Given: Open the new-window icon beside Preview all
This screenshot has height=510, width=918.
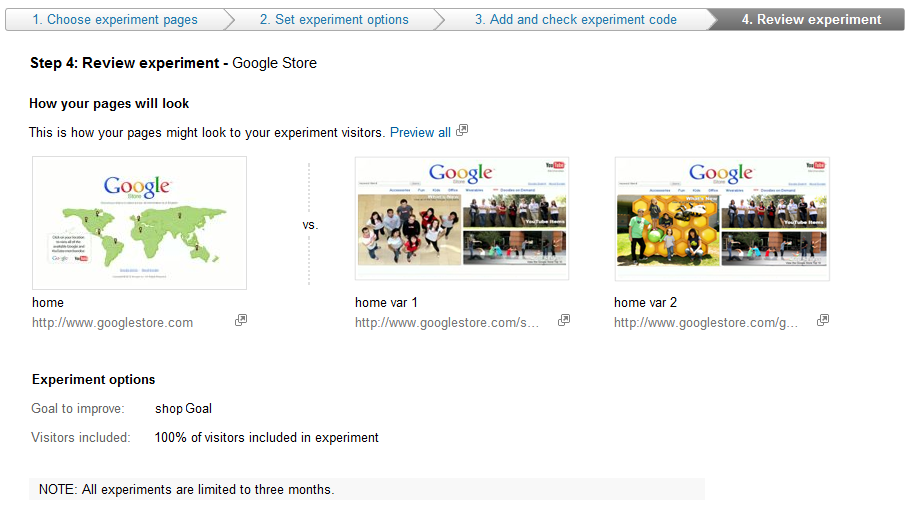Looking at the screenshot, I should (462, 131).
